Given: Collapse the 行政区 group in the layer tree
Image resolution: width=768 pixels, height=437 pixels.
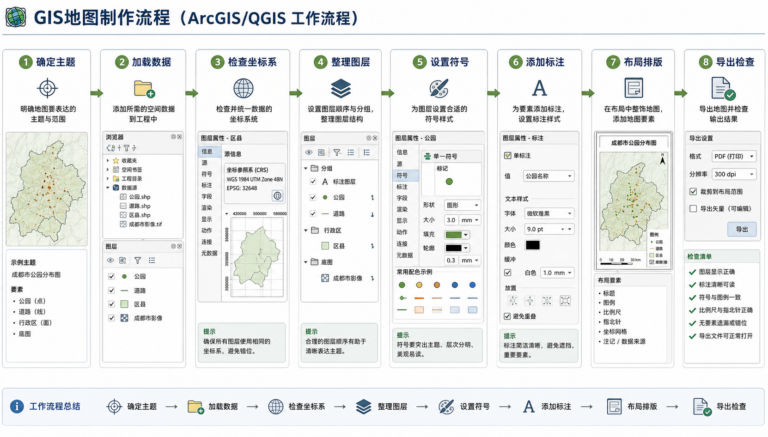Looking at the screenshot, I should point(306,230).
